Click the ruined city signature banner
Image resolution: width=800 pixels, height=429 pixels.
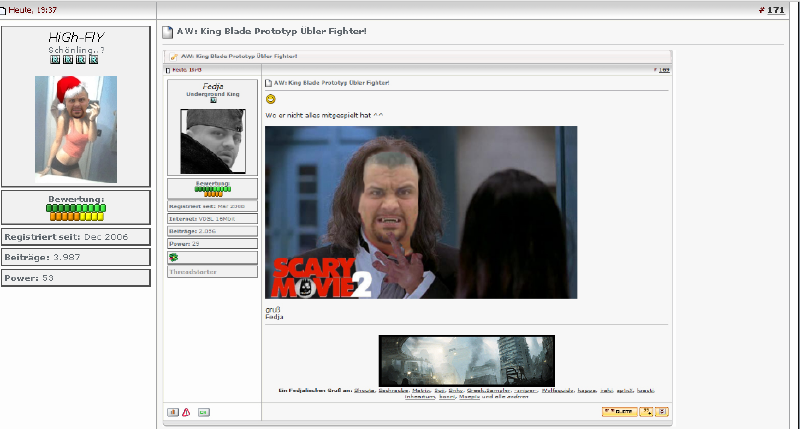[466, 361]
